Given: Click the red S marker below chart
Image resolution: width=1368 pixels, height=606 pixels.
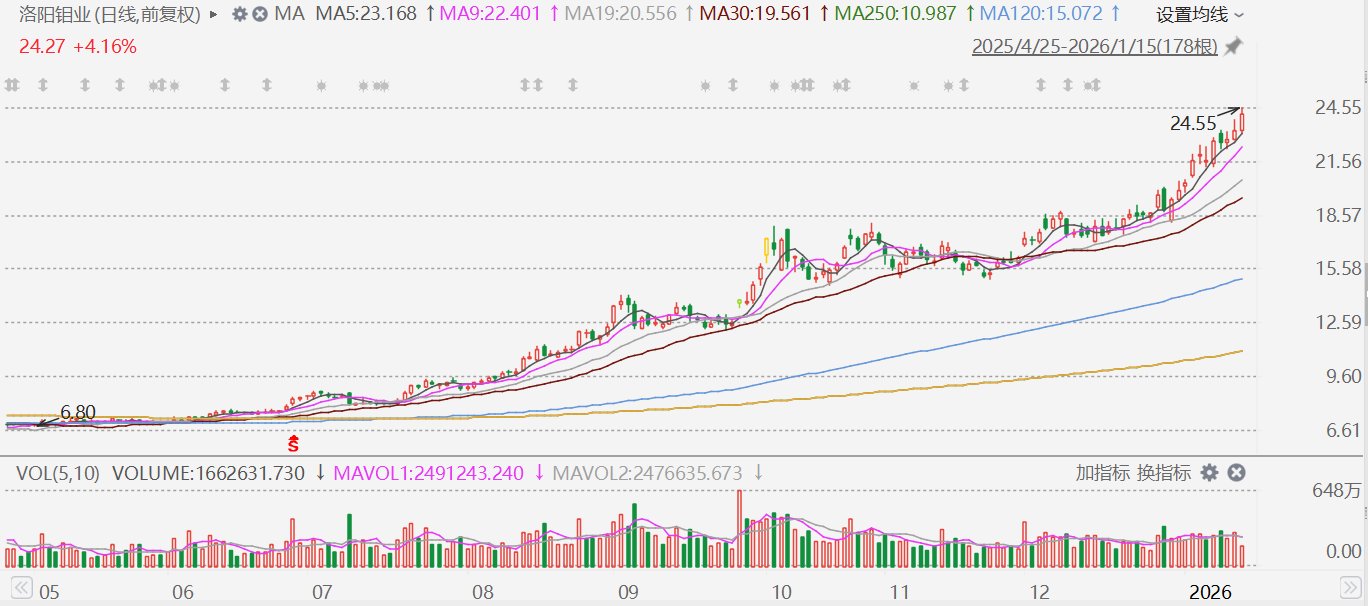Looking at the screenshot, I should (294, 440).
